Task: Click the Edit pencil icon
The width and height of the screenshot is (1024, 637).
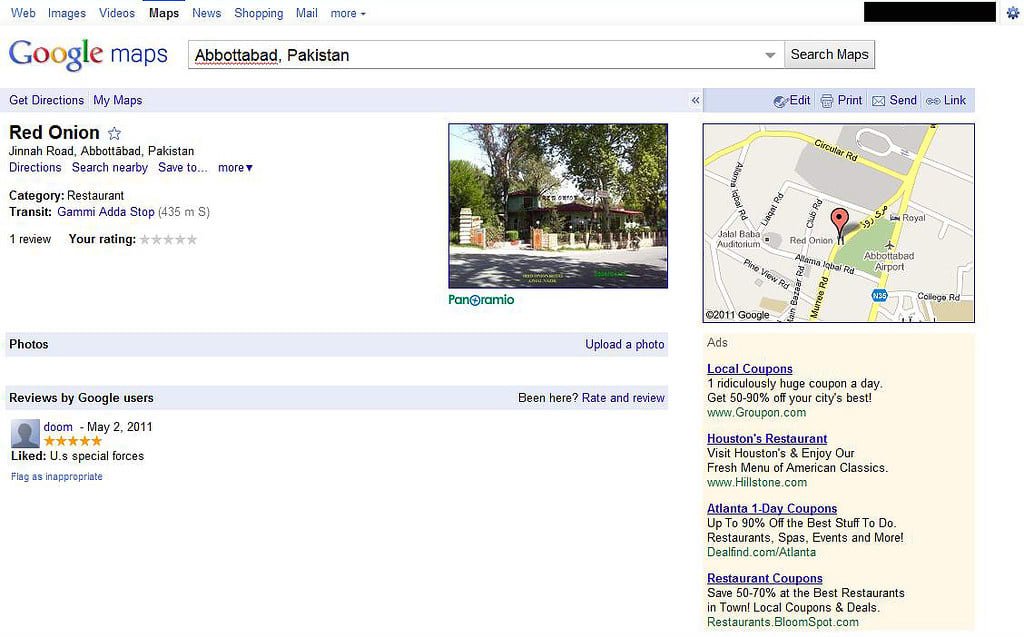Action: click(780, 101)
